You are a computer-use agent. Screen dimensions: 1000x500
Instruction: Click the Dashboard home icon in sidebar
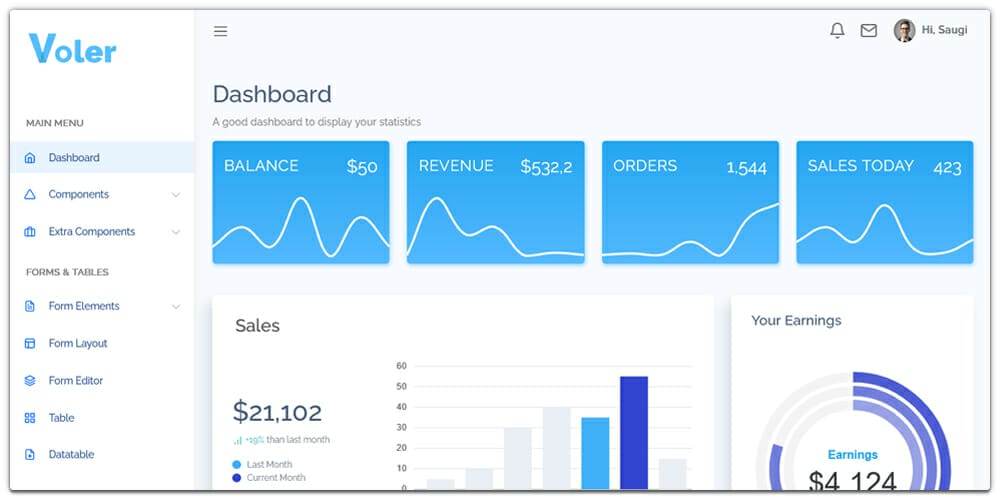point(29,158)
